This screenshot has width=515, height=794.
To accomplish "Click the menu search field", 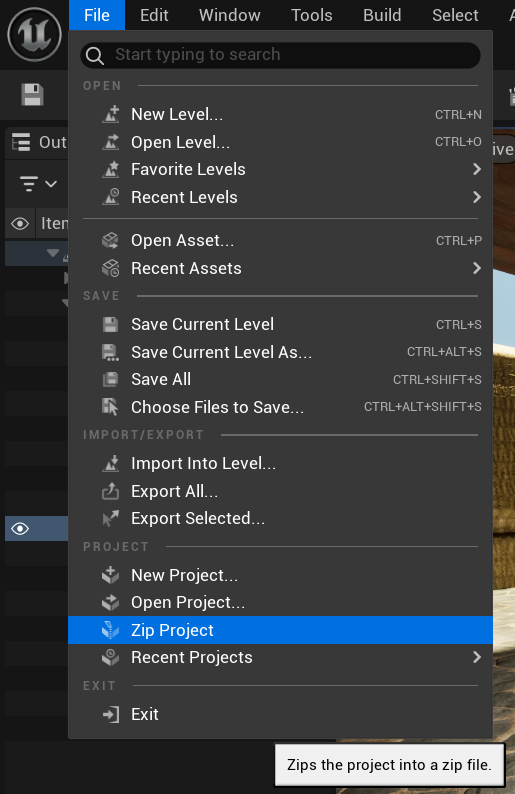I will pyautogui.click(x=280, y=55).
